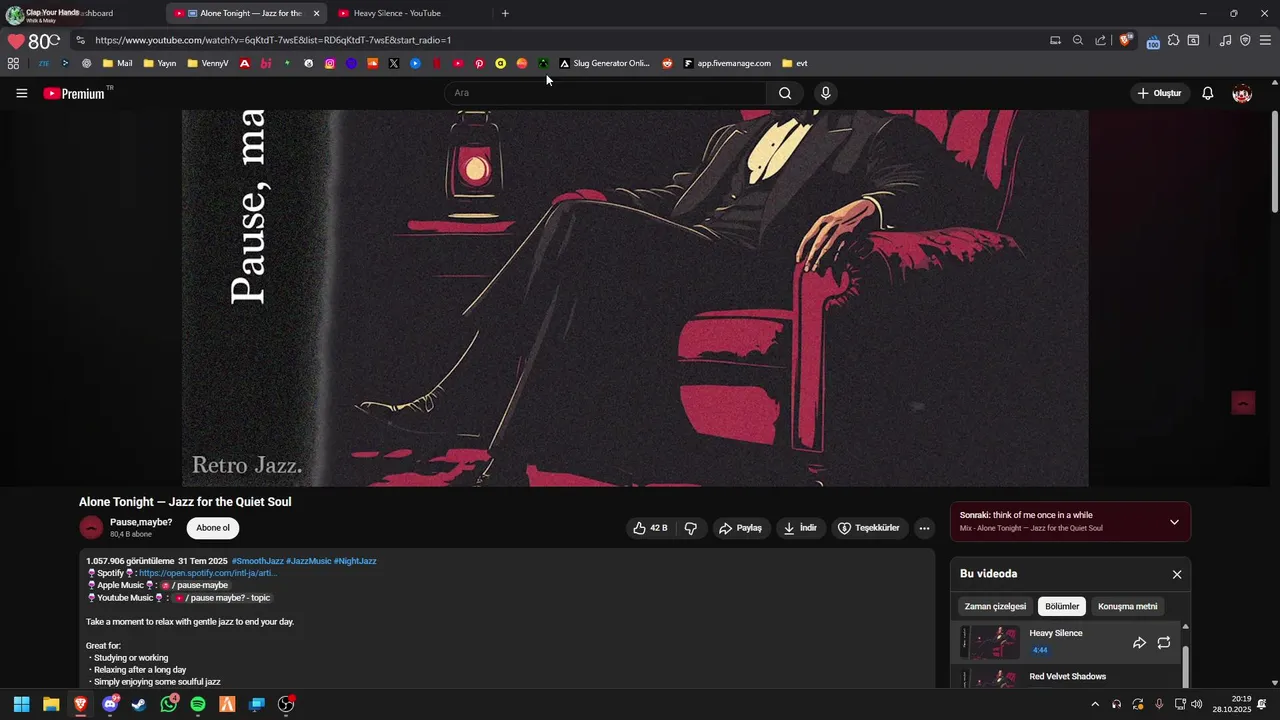
Task: Click the video player artwork
Action: point(635,298)
